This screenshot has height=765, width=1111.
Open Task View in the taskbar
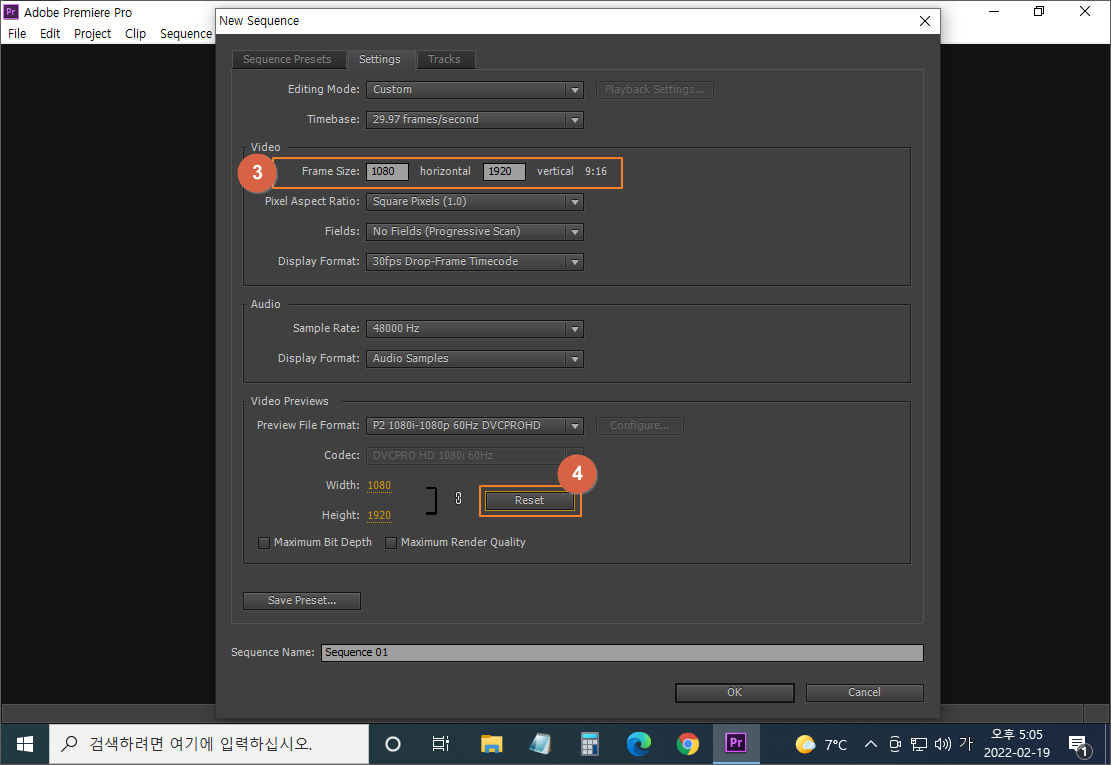coord(441,744)
